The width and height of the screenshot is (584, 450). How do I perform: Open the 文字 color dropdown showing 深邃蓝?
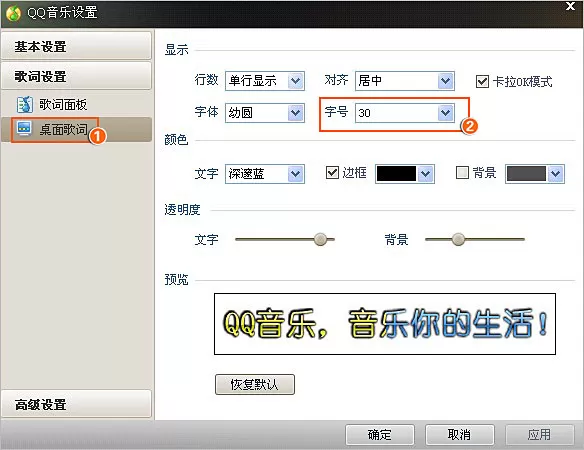pos(265,174)
